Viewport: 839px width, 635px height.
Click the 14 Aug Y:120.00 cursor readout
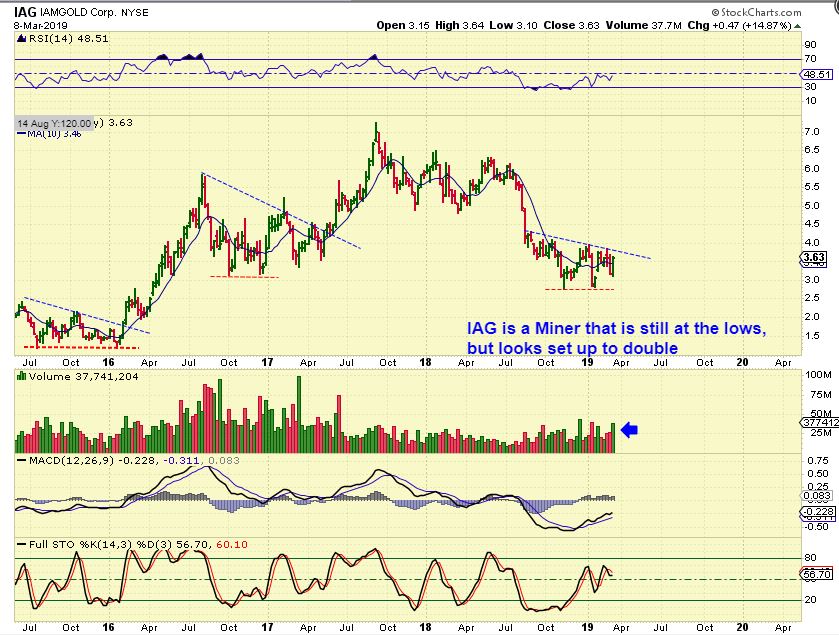click(x=54, y=123)
